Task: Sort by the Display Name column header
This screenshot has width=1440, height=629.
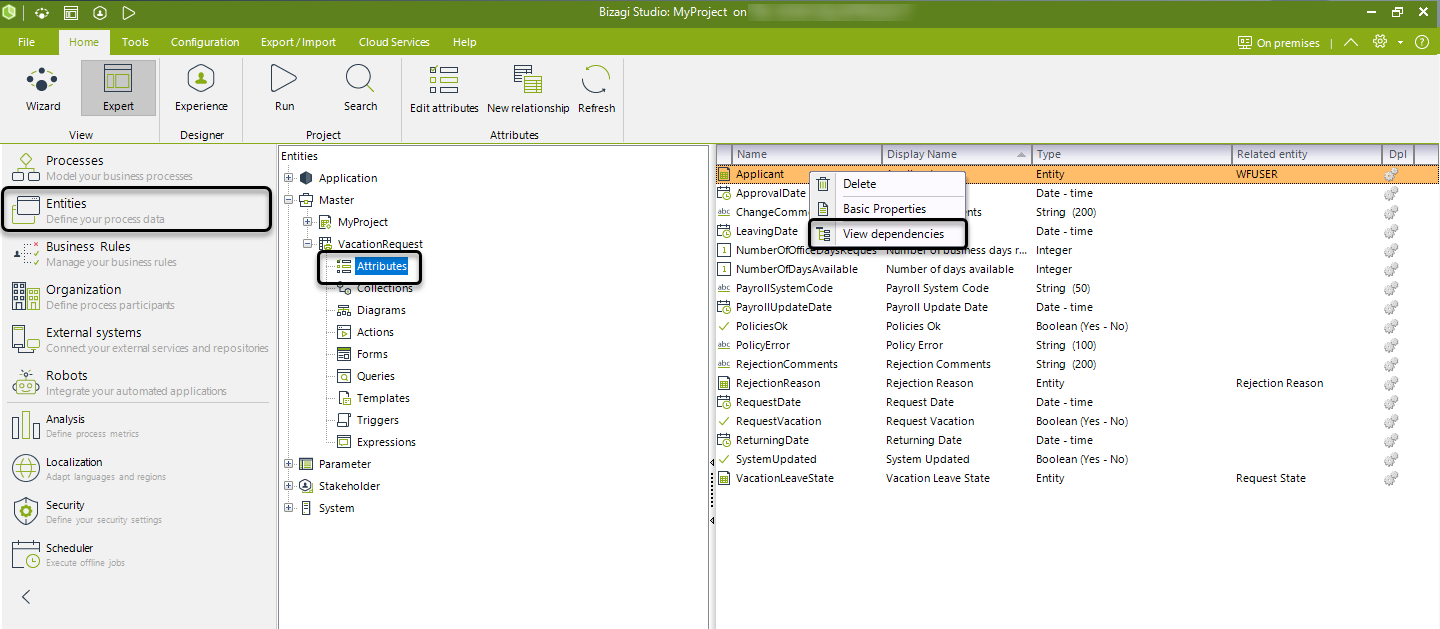Action: (957, 154)
